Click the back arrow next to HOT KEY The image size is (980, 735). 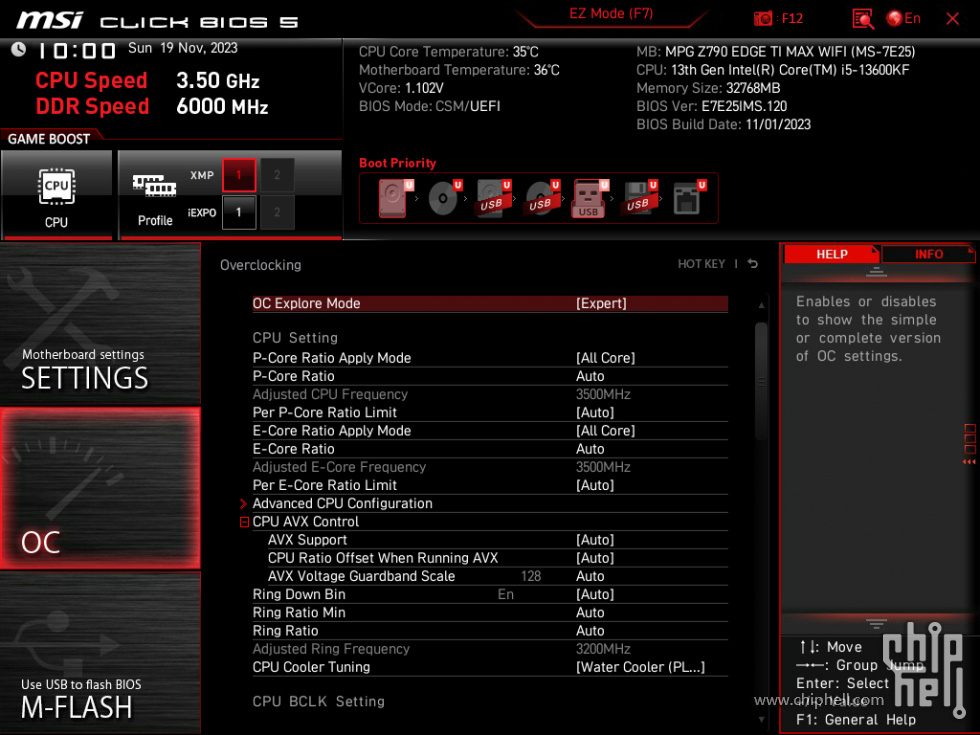point(753,264)
